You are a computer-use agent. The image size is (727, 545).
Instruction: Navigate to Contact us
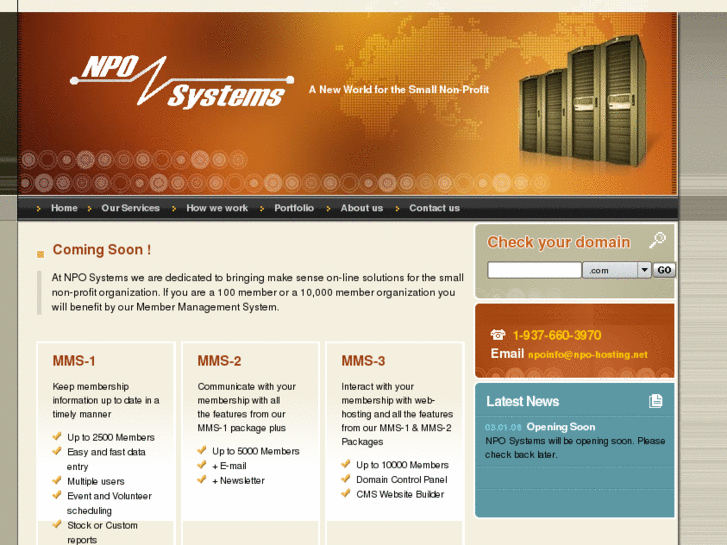tap(434, 208)
